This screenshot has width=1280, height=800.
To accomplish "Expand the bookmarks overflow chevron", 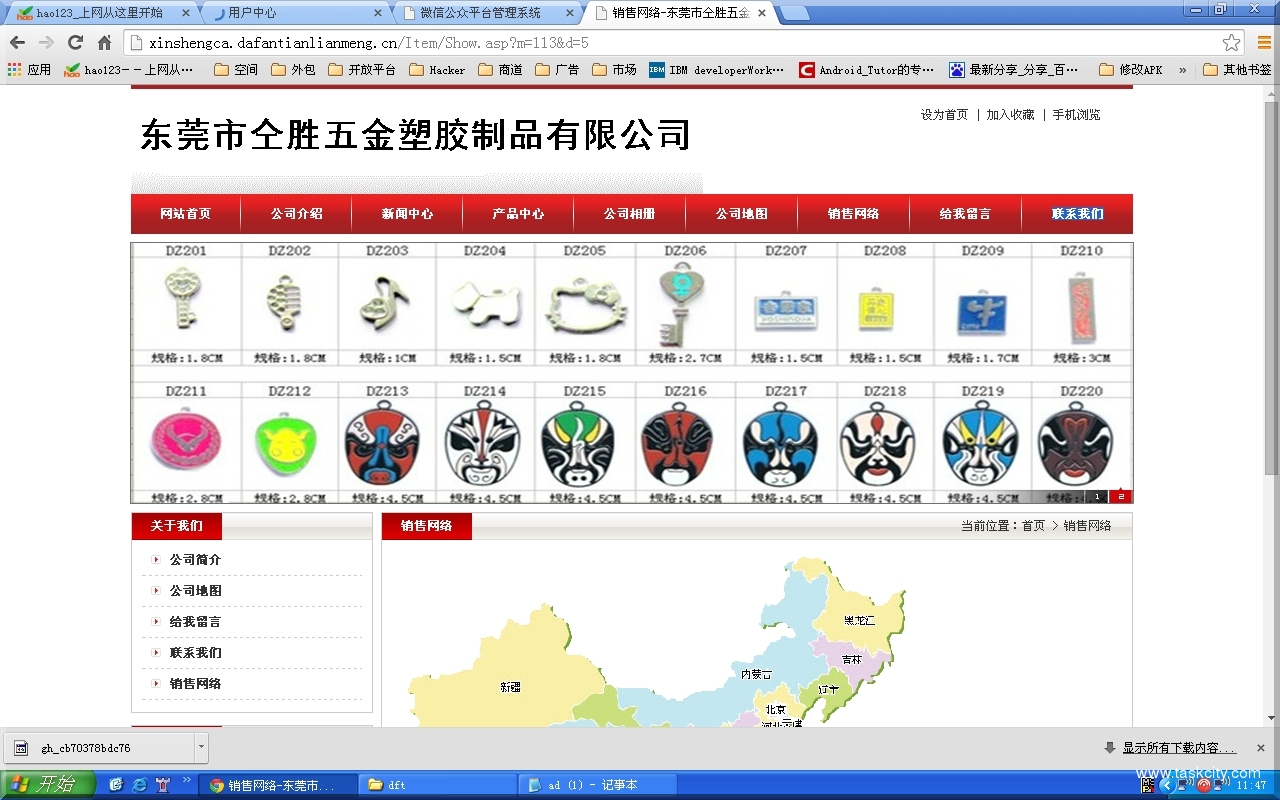I will (1183, 70).
